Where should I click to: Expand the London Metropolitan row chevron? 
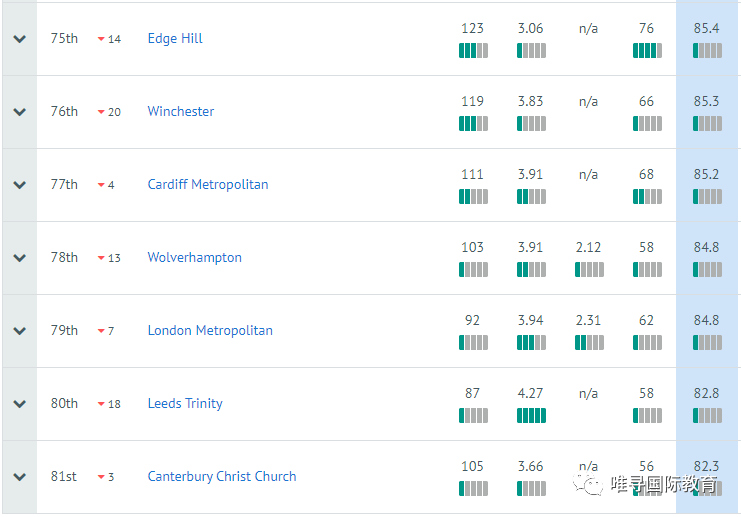[19, 331]
